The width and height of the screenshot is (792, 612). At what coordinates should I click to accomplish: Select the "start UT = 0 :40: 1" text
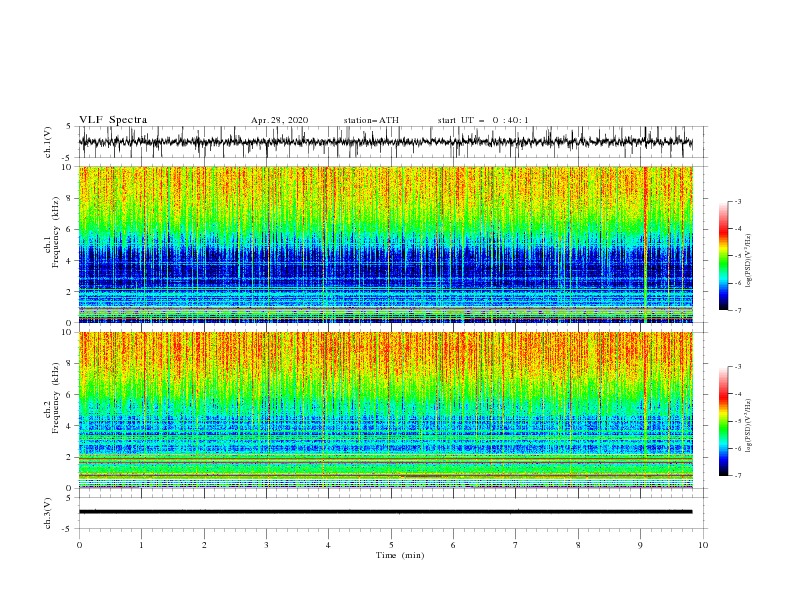pyautogui.click(x=483, y=120)
